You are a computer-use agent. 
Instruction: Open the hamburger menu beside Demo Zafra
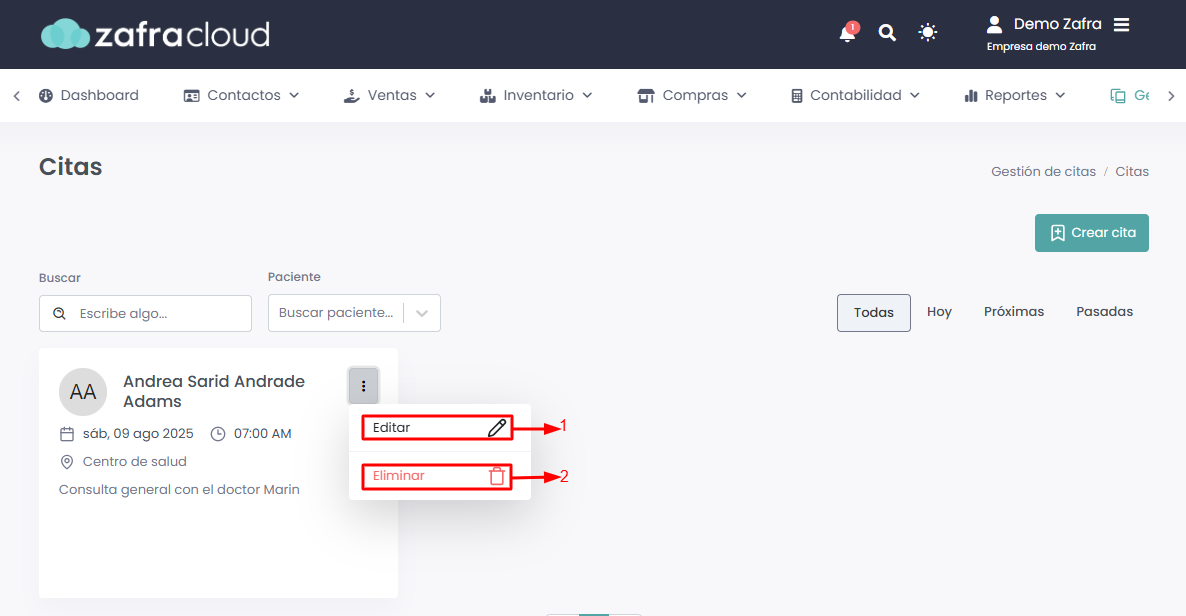pos(1122,24)
